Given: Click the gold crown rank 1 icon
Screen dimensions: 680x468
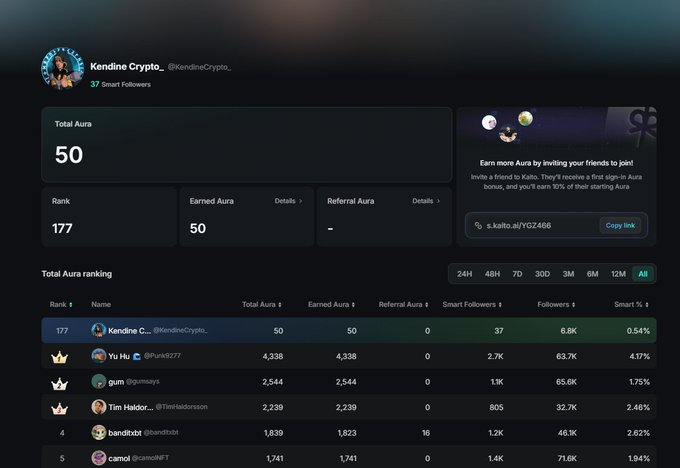Looking at the screenshot, I should (x=59, y=357).
